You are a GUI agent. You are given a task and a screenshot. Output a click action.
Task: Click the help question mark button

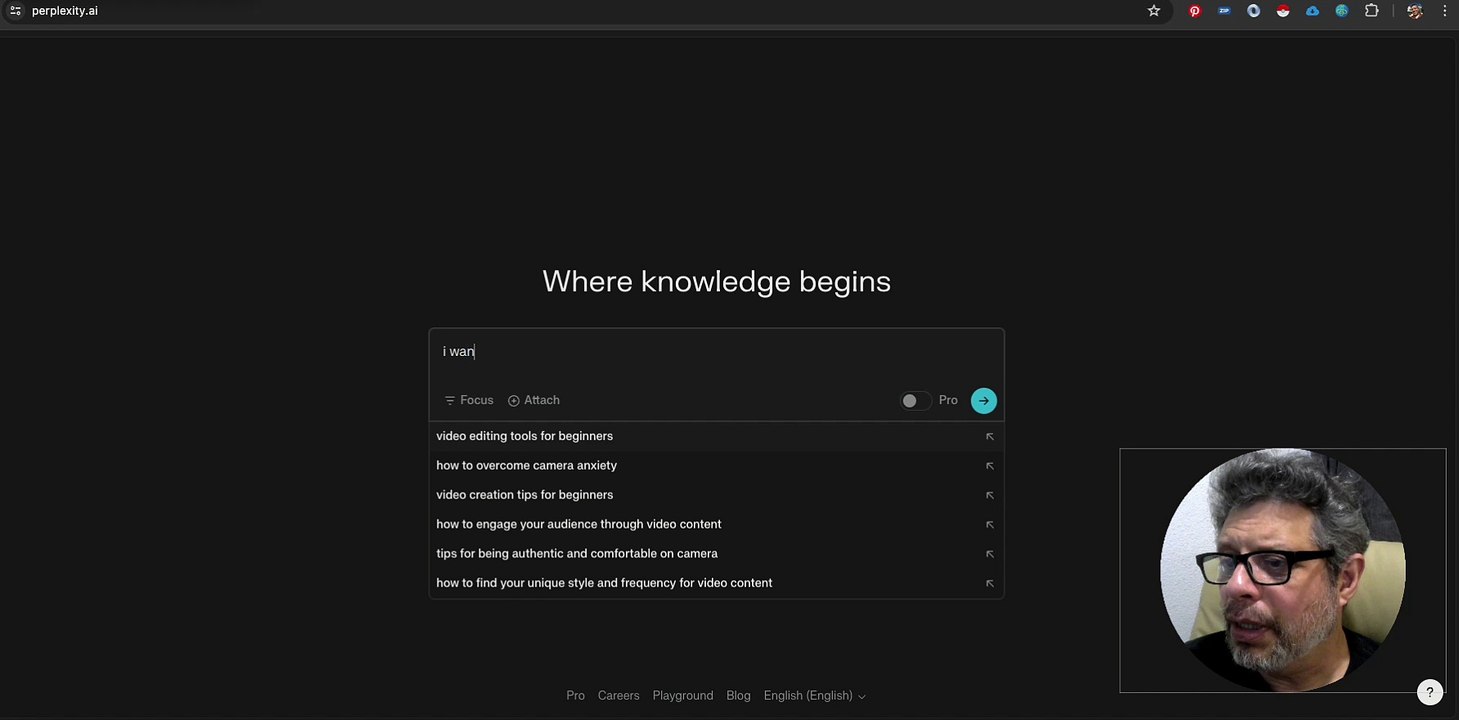pos(1429,692)
